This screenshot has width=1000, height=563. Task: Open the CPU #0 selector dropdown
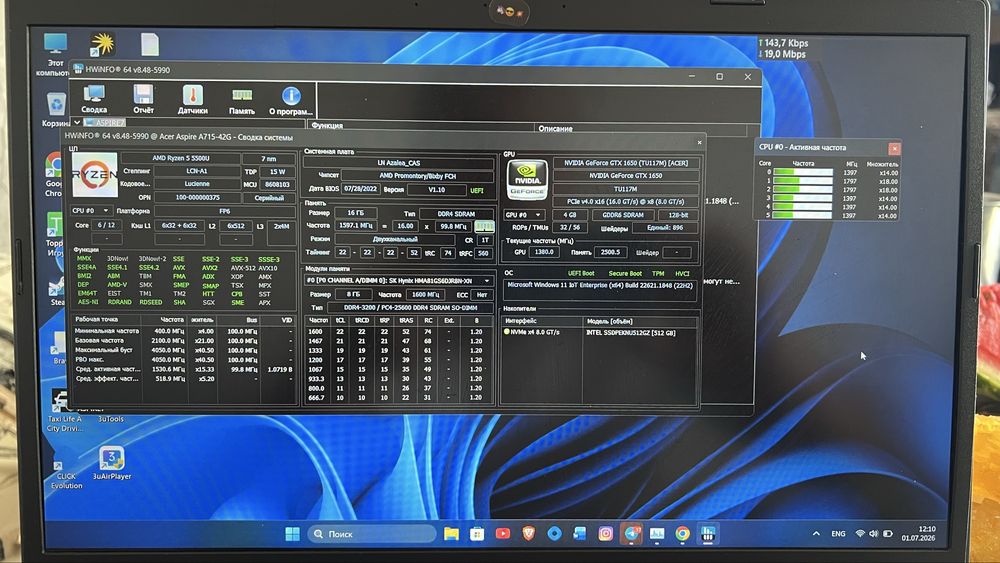(x=91, y=210)
